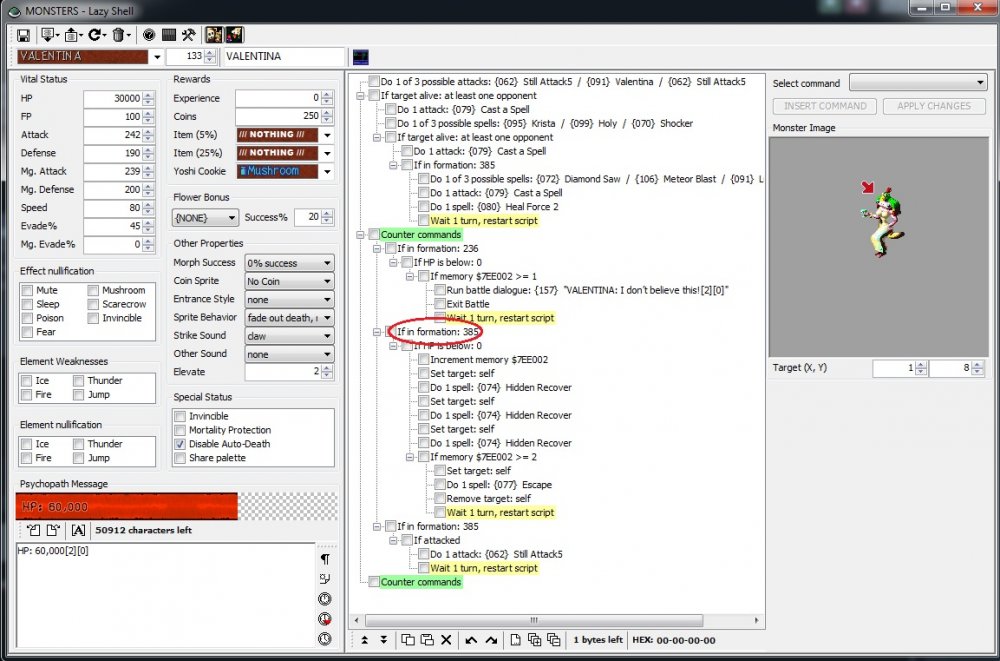Click the APPLY CHANGES button

pyautogui.click(x=934, y=106)
